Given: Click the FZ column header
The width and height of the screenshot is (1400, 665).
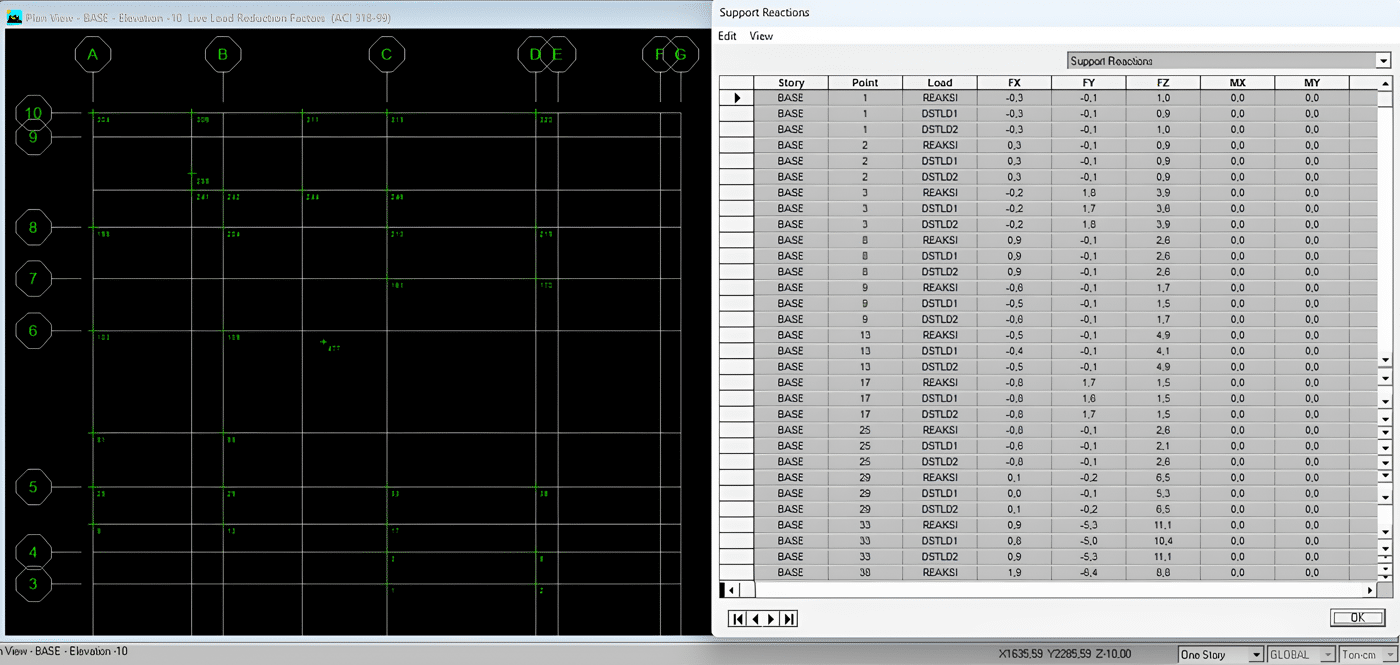Looking at the screenshot, I should (x=1163, y=83).
